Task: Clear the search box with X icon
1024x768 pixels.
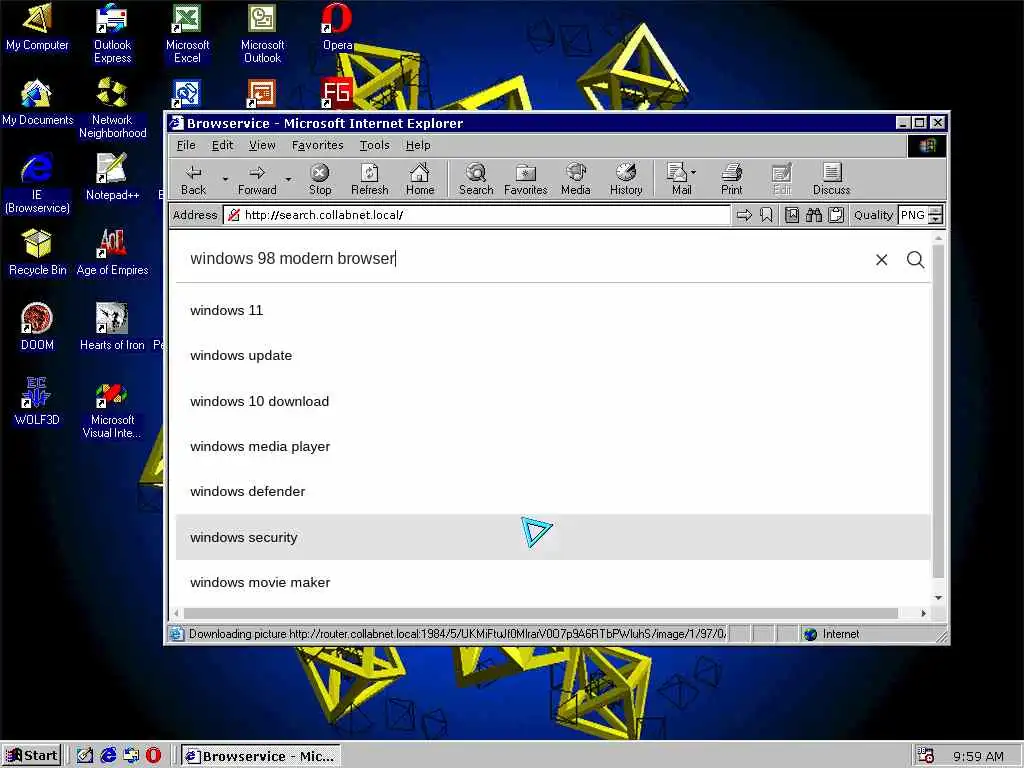Action: tap(882, 260)
